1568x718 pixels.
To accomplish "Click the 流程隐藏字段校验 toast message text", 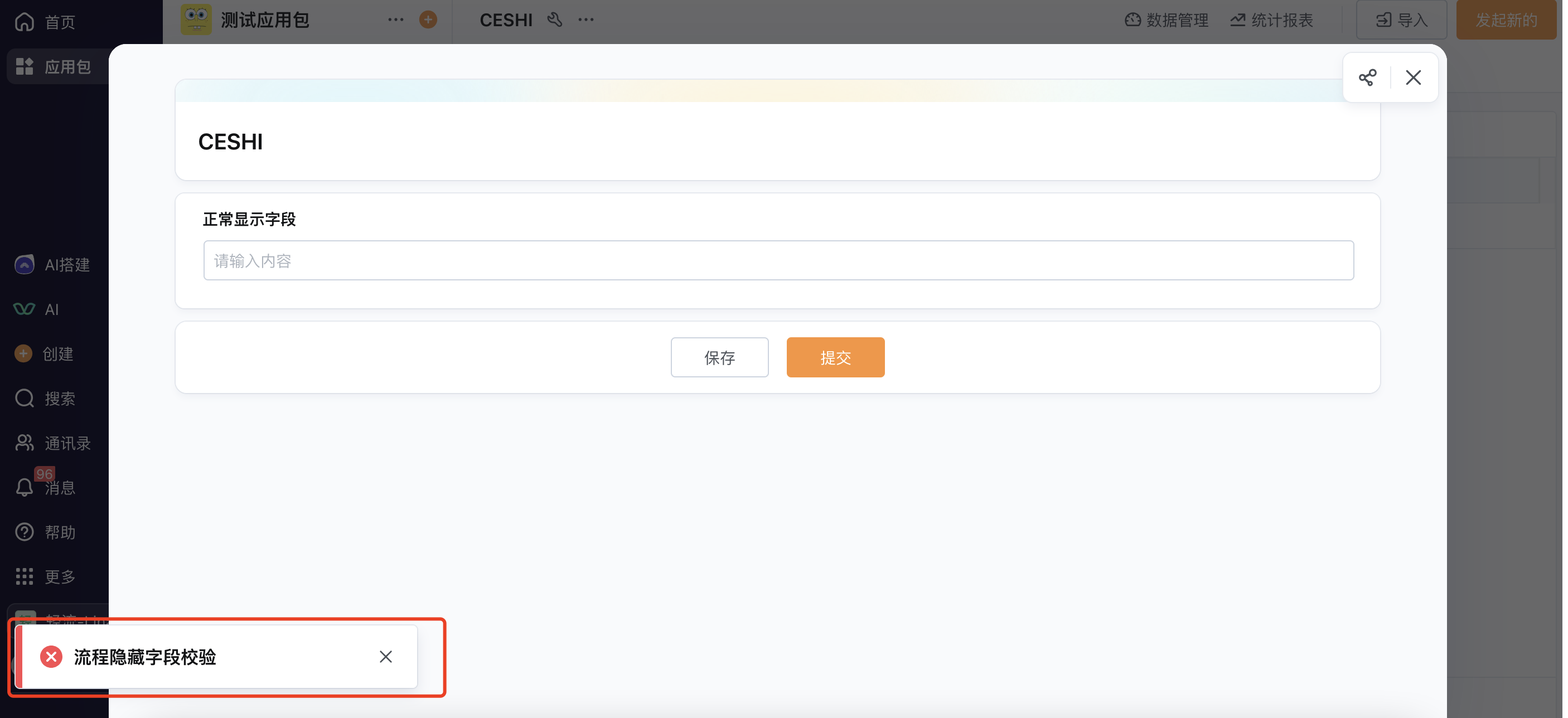I will pos(145,657).
